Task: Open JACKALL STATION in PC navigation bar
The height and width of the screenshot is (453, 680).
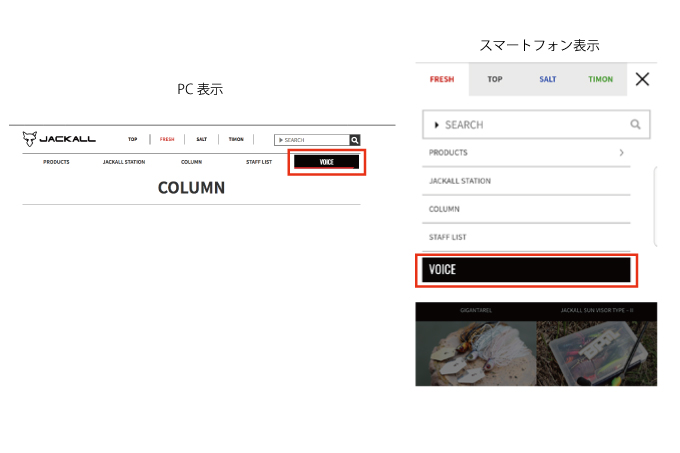Action: click(x=124, y=162)
